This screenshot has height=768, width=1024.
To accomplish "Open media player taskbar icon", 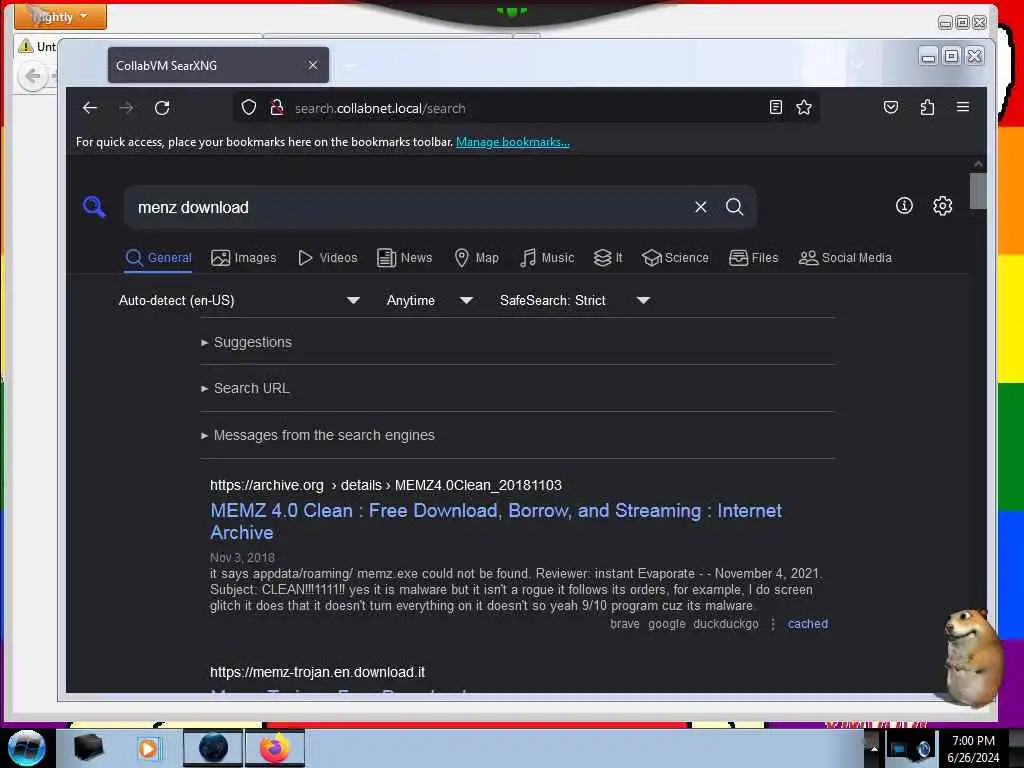I will (x=148, y=748).
